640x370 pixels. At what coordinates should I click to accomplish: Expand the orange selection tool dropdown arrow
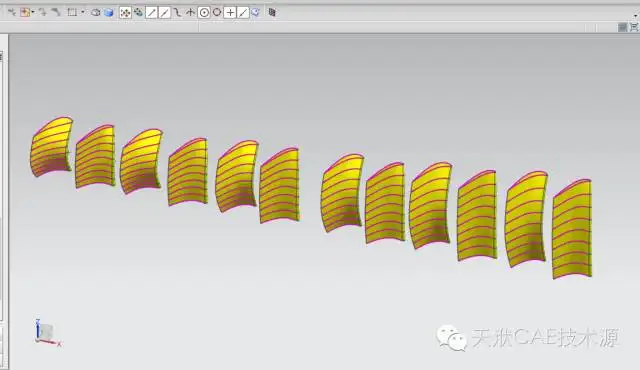[x=33, y=13]
